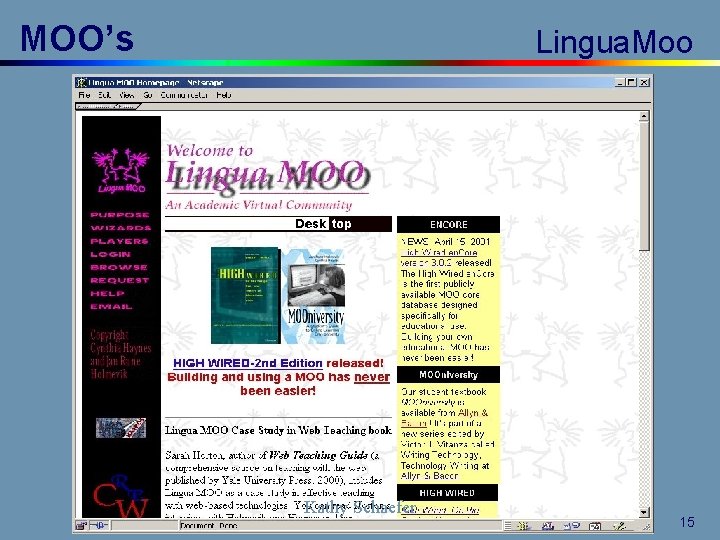Click the Netscape icon in the title bar
Image resolution: width=720 pixels, height=540 pixels.
click(81, 83)
